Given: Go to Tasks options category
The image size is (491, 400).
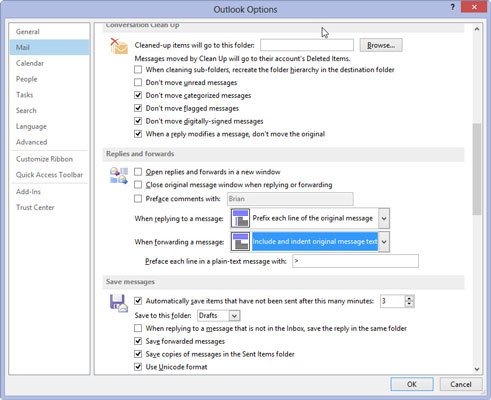Looking at the screenshot, I should point(49,95).
